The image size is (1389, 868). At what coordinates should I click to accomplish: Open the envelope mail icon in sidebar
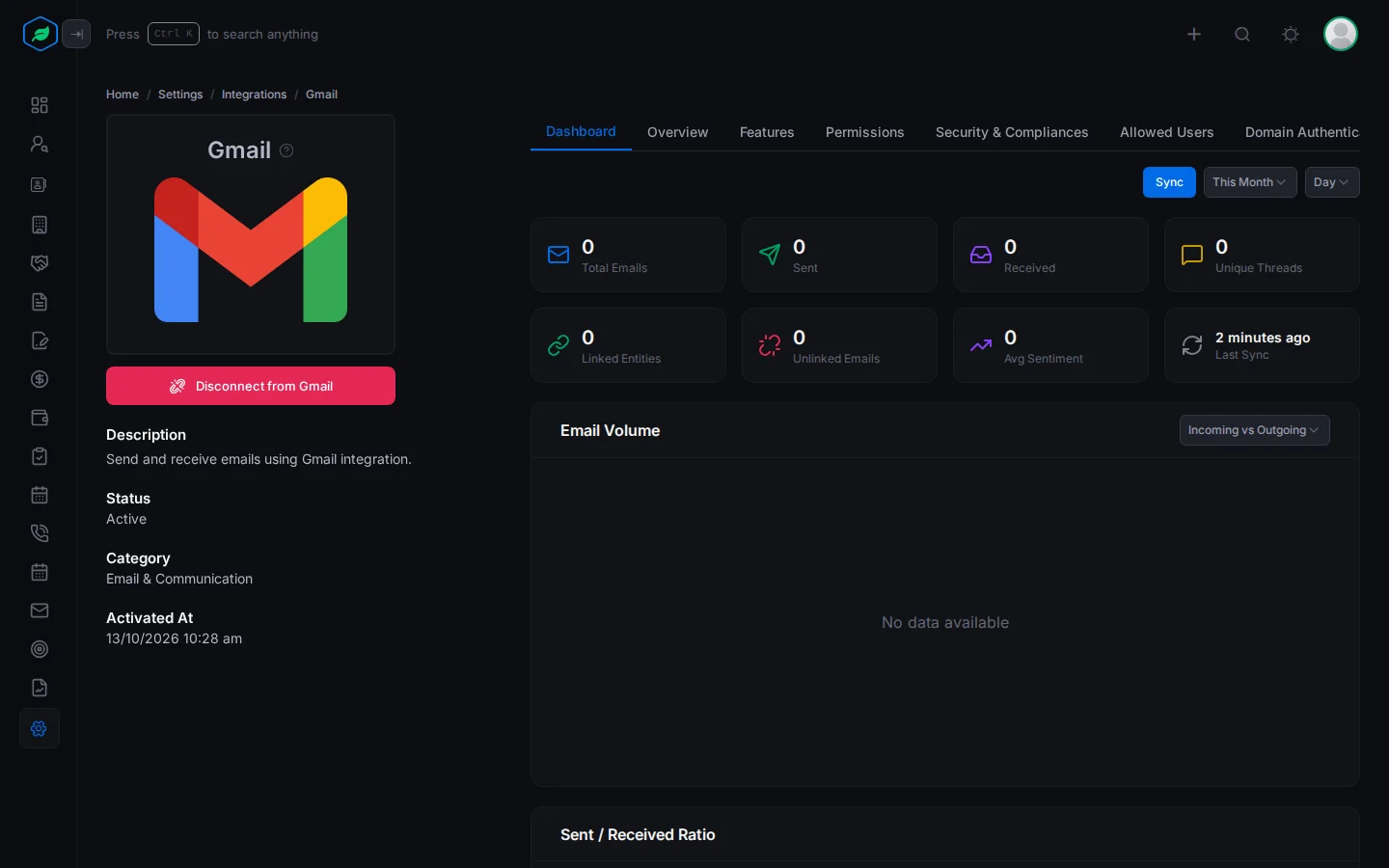(x=40, y=610)
